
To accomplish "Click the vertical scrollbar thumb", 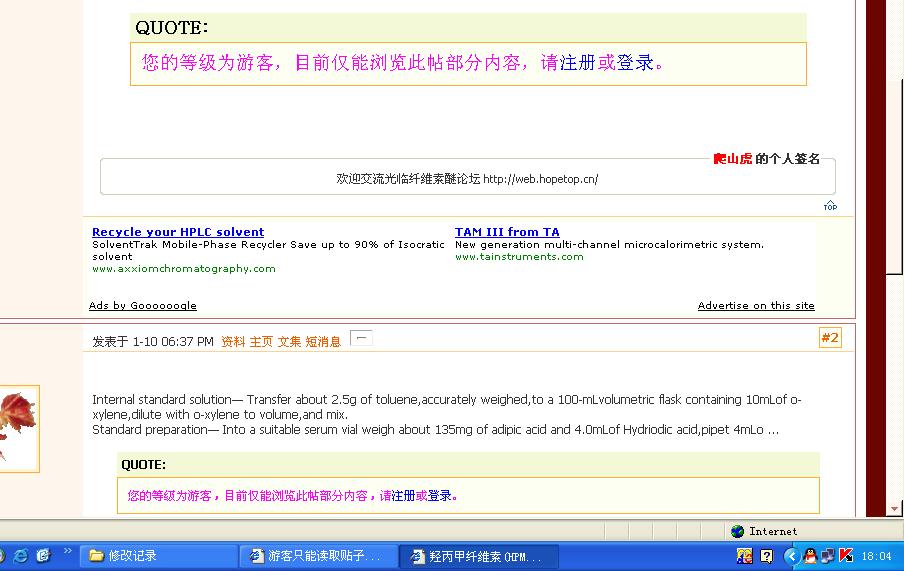I will 895,175.
